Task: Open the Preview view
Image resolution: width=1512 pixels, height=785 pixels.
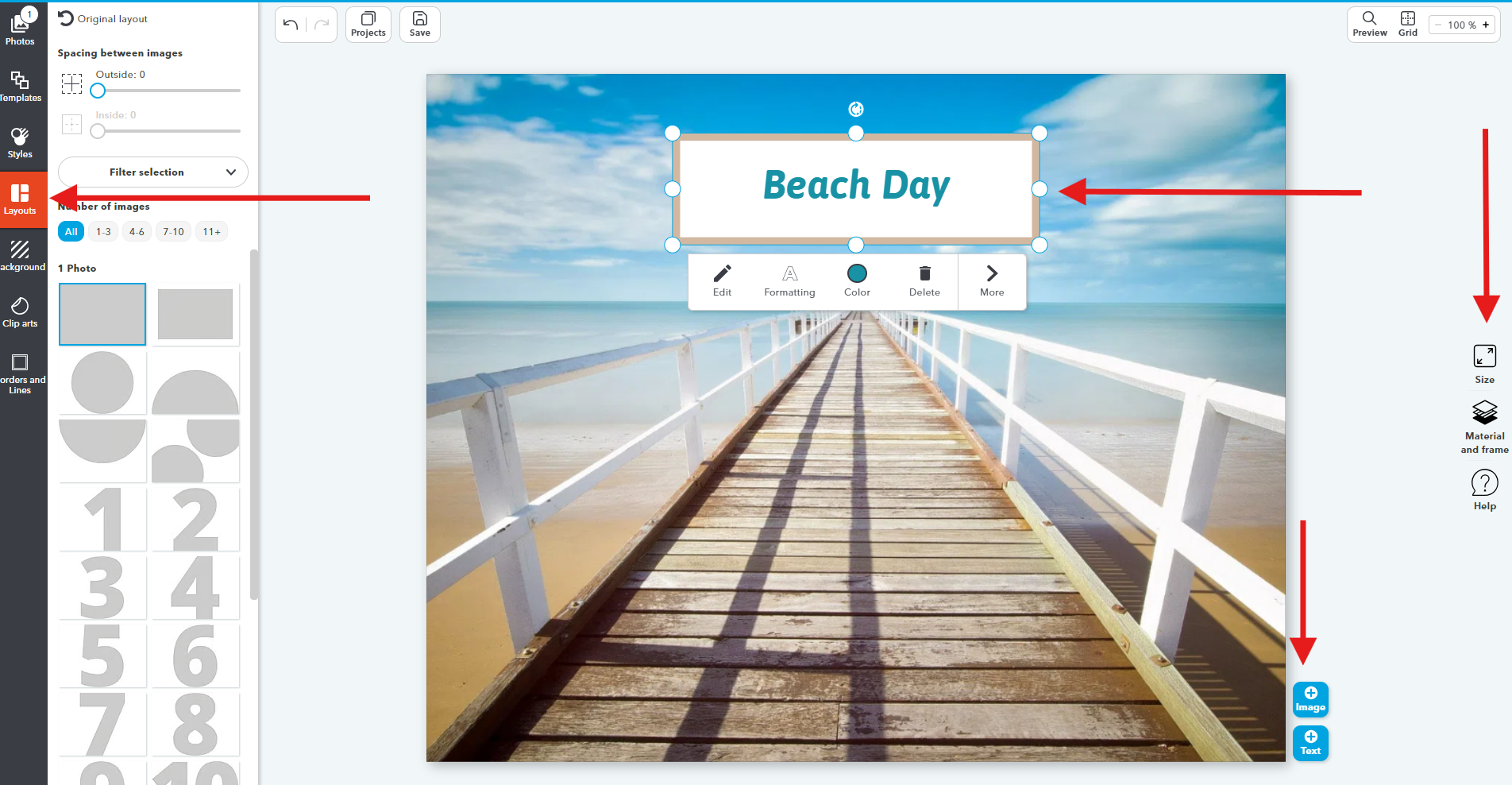Action: (x=1370, y=25)
